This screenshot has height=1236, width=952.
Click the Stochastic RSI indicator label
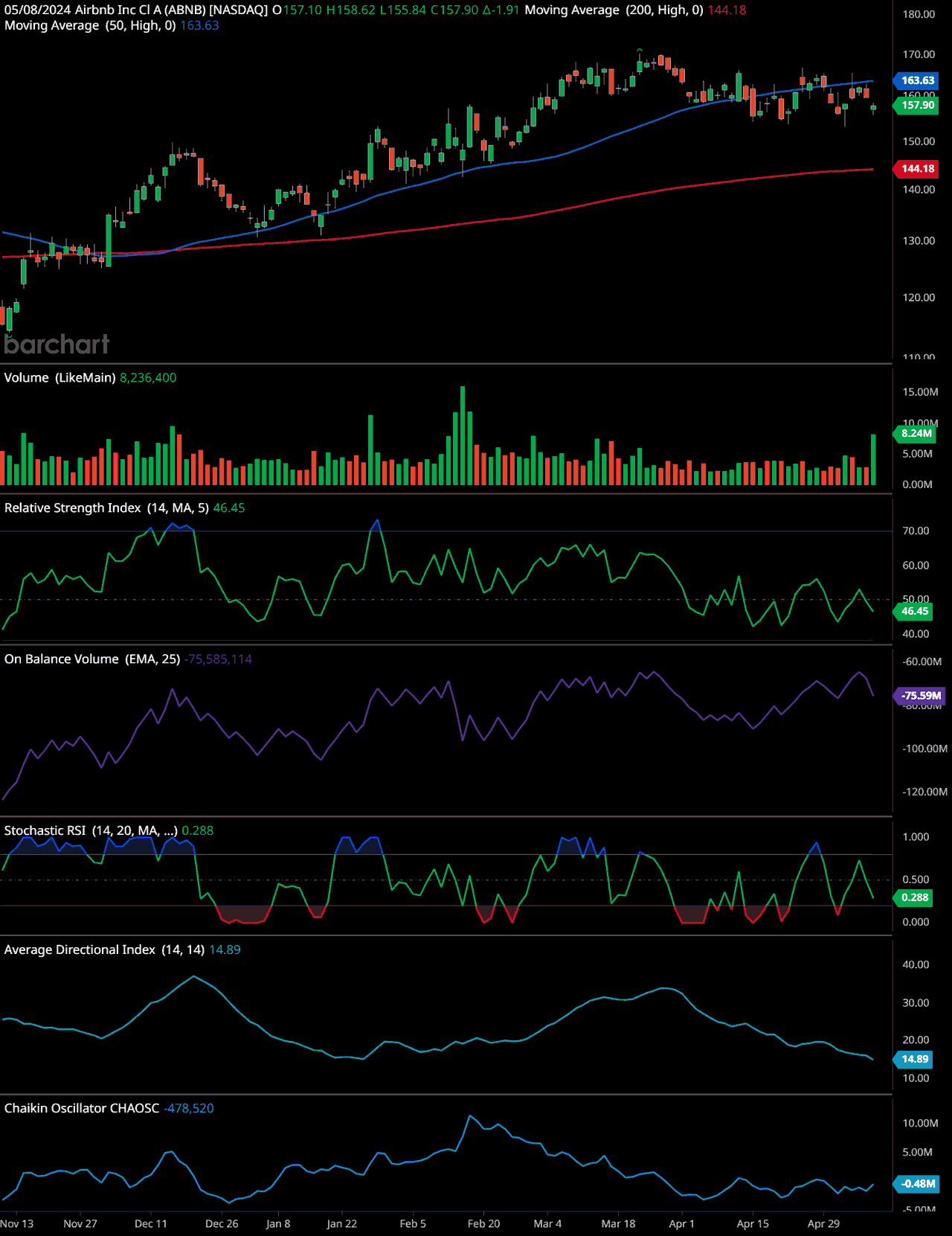(91, 830)
